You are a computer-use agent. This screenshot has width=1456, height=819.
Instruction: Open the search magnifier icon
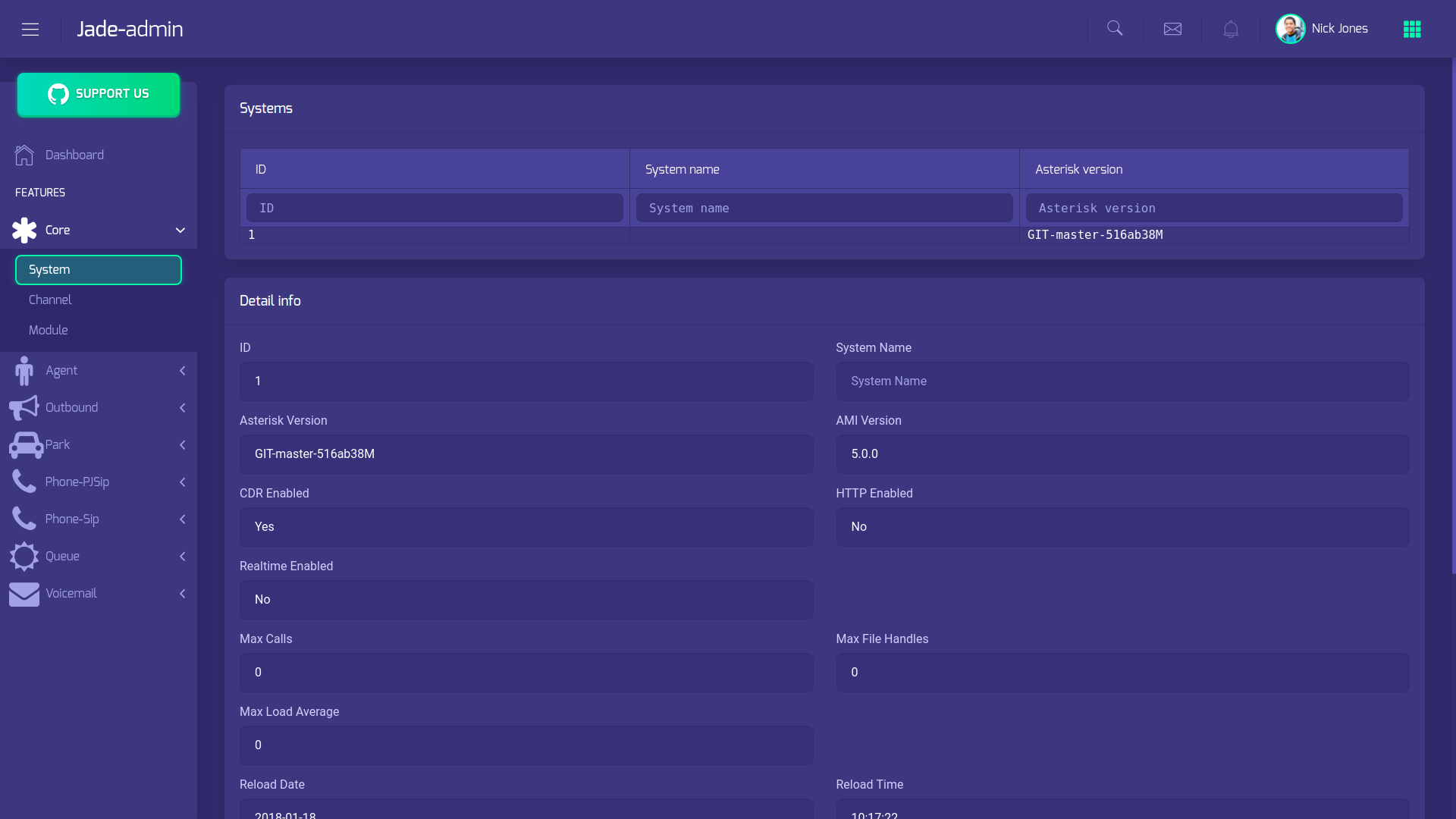(x=1115, y=29)
